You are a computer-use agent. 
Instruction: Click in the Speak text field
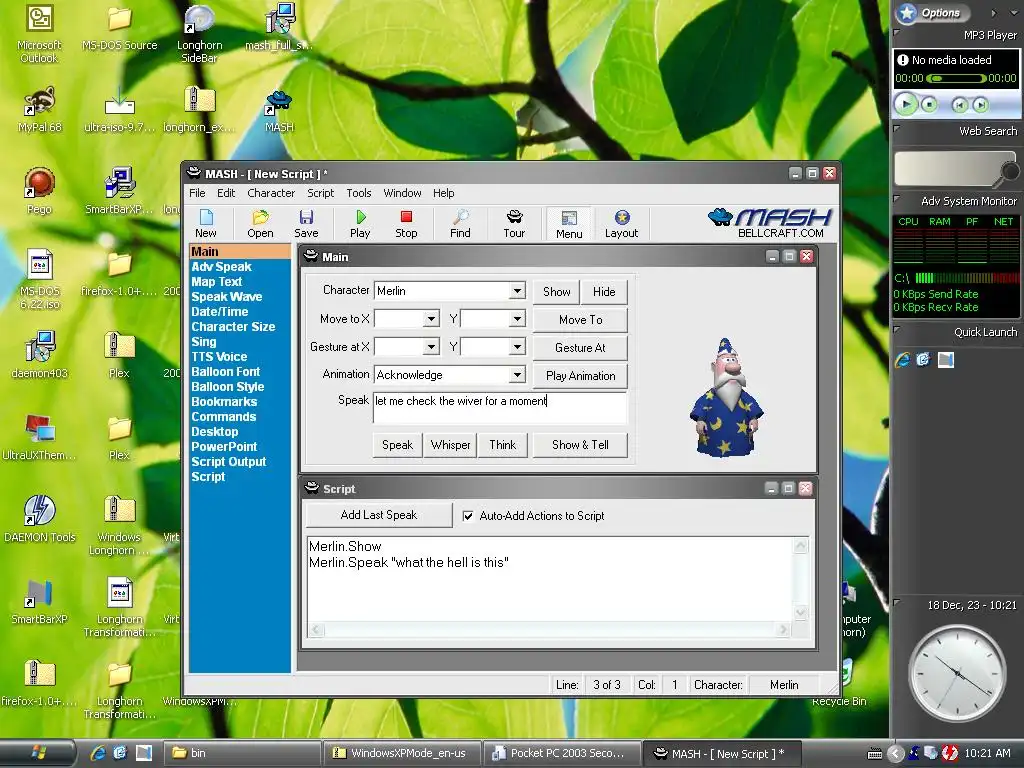pyautogui.click(x=500, y=408)
